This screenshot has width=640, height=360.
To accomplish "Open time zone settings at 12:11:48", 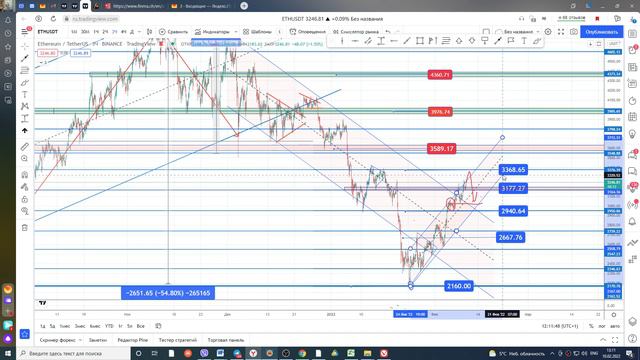I will pyautogui.click(x=560, y=326).
